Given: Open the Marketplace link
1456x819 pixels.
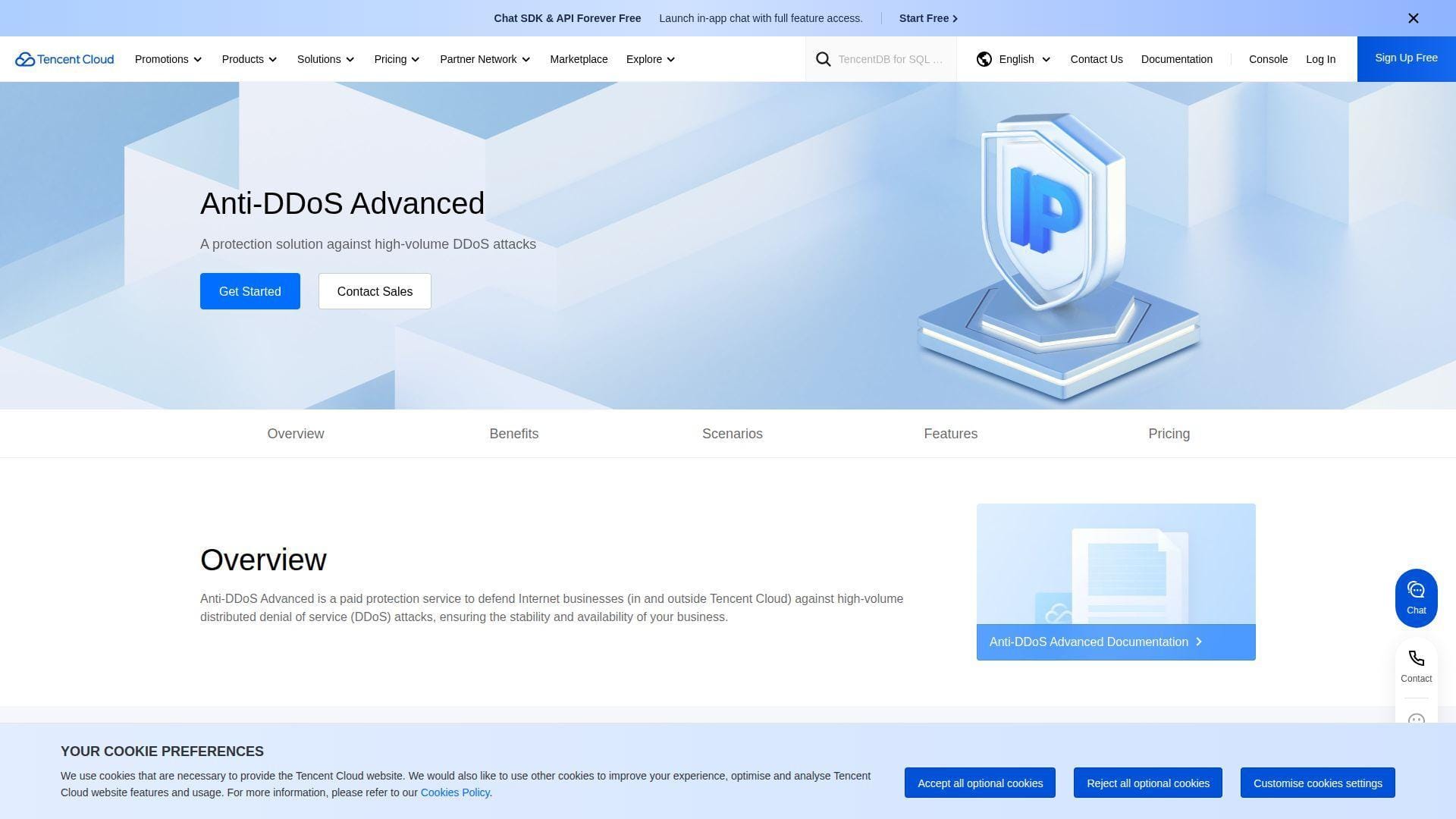Looking at the screenshot, I should [x=579, y=59].
